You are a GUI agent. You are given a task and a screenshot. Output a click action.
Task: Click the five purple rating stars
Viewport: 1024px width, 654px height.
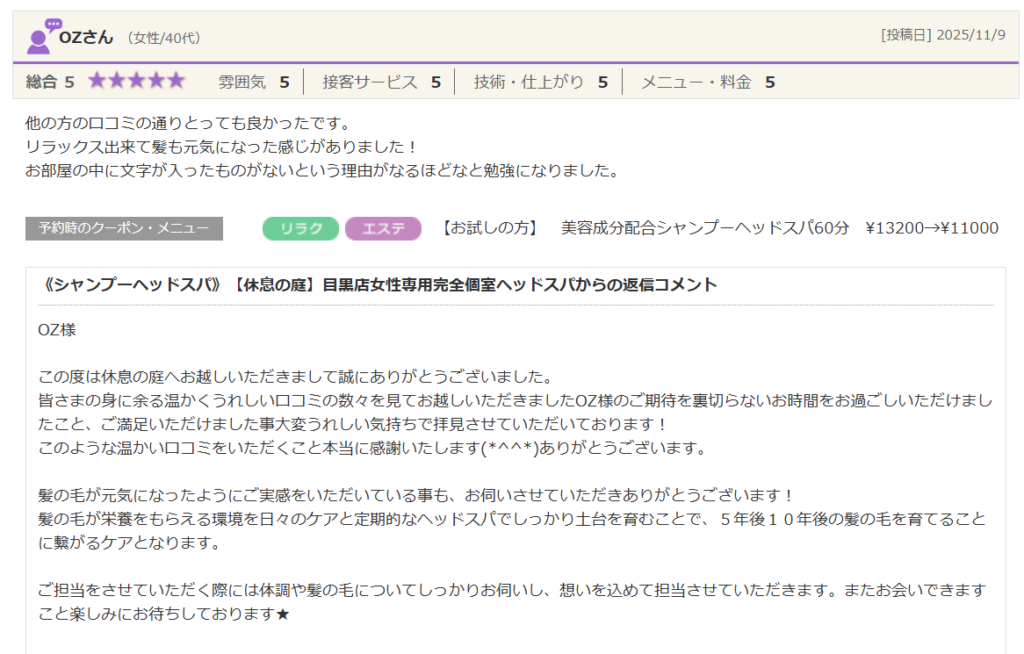[136, 81]
